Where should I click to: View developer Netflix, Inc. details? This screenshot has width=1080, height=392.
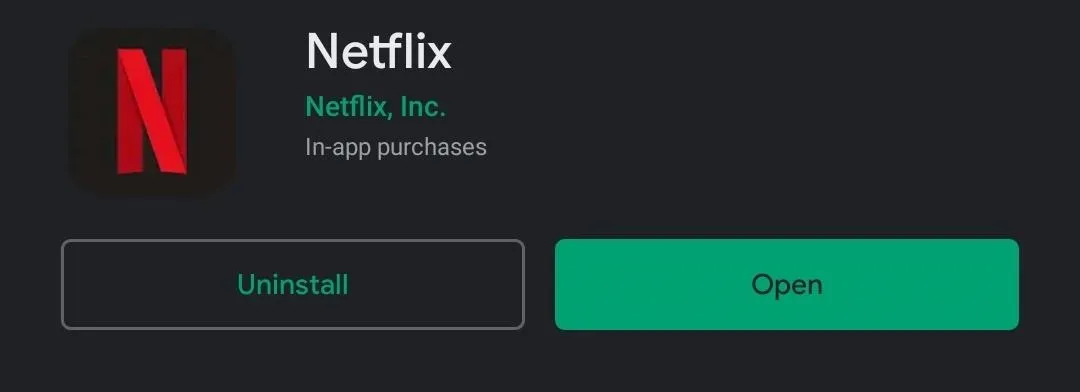(375, 107)
